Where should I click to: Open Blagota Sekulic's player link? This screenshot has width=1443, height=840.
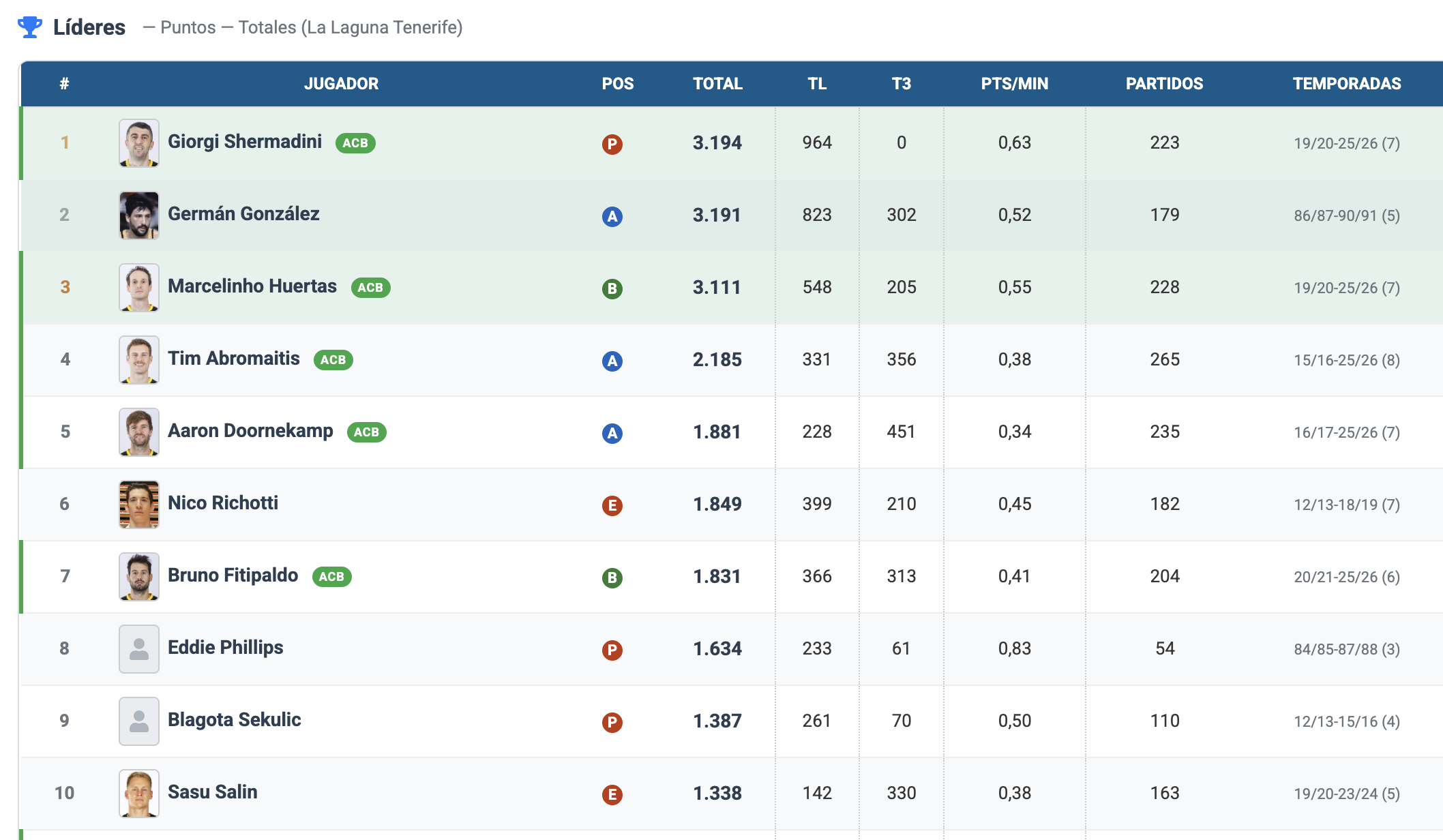tap(234, 720)
